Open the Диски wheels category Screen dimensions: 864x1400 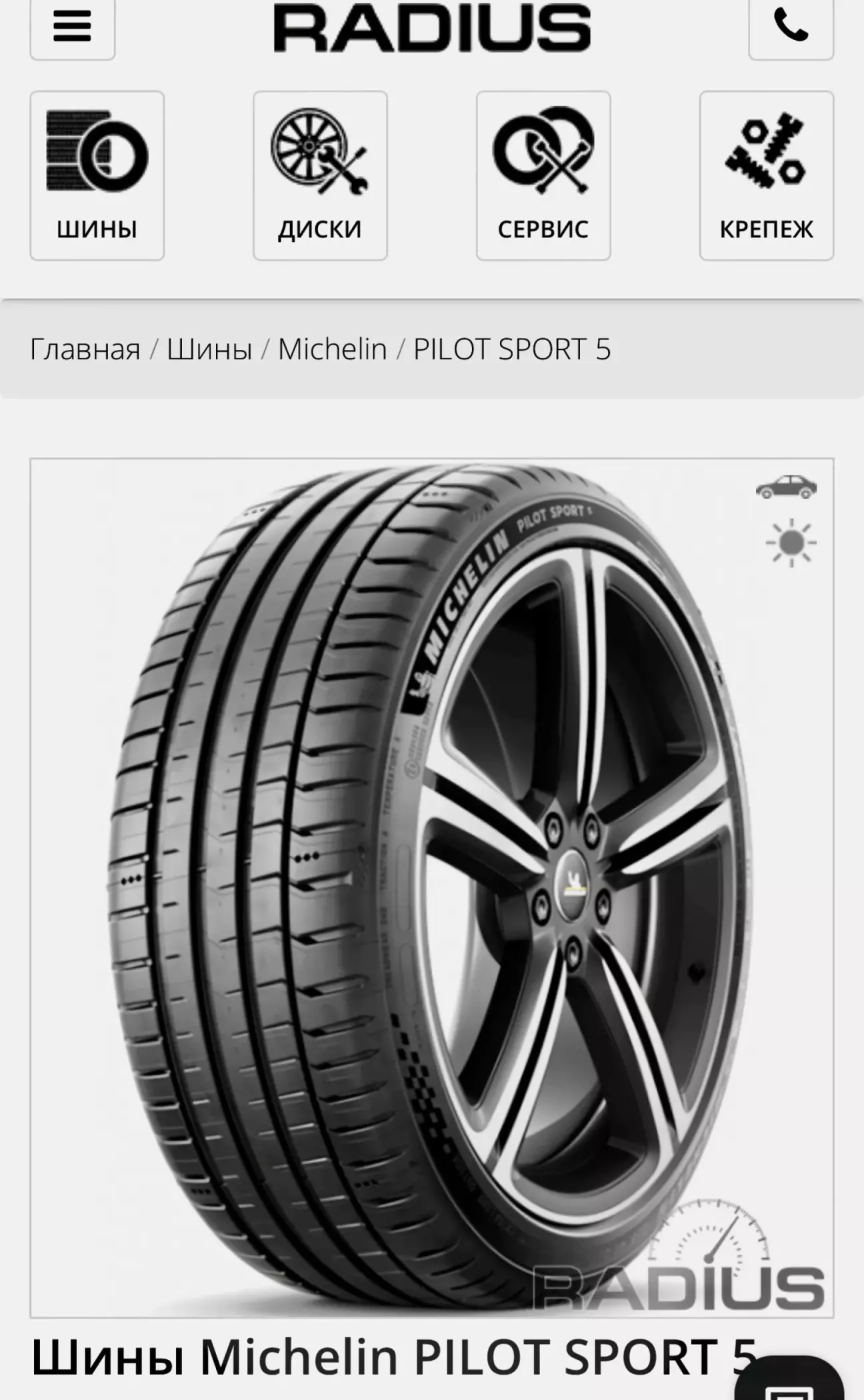[x=320, y=175]
